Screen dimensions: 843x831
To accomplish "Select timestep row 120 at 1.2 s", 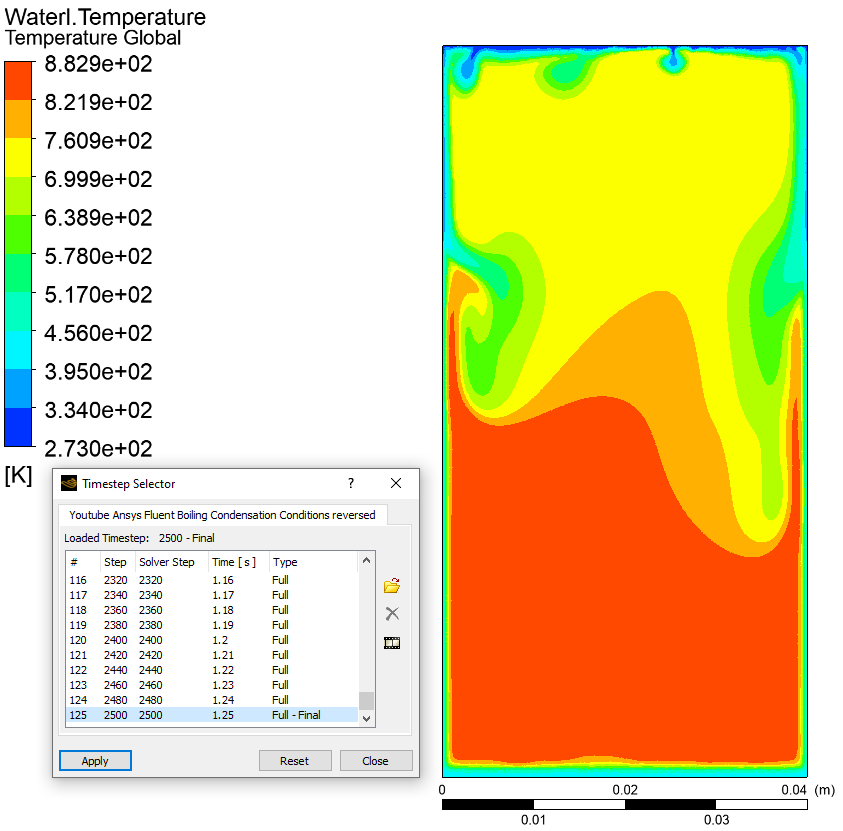I will tap(210, 640).
